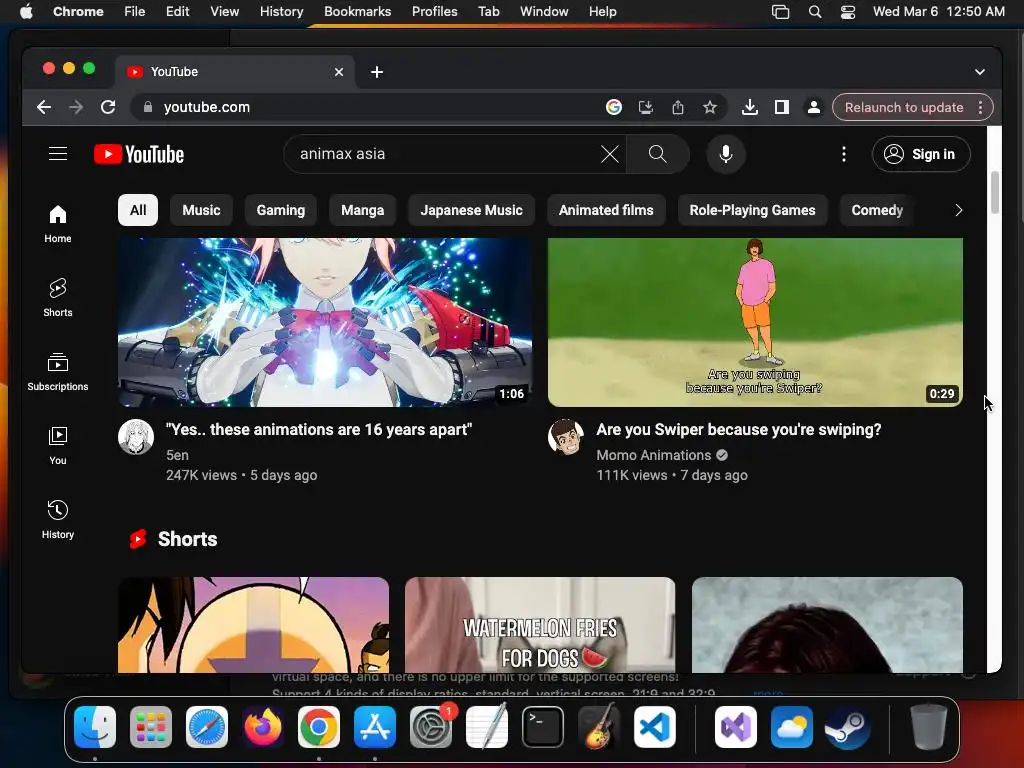Open History in sidebar
1024x768 pixels.
58,520
